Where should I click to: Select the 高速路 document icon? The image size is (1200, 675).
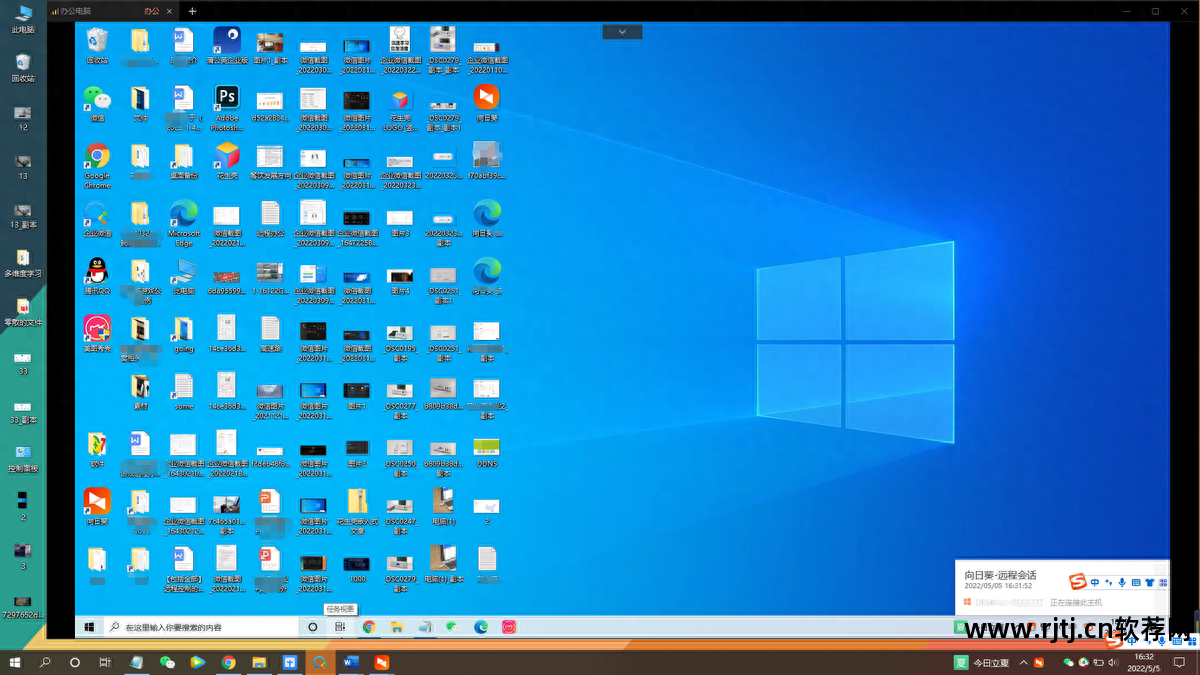click(x=270, y=334)
